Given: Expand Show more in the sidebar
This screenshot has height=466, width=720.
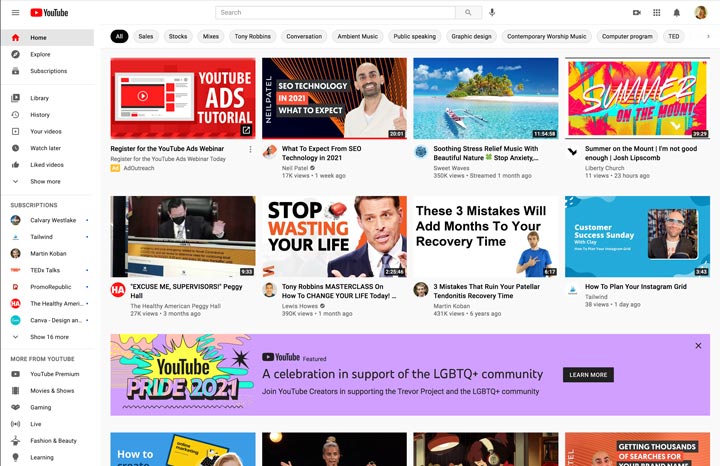Looking at the screenshot, I should coord(48,181).
